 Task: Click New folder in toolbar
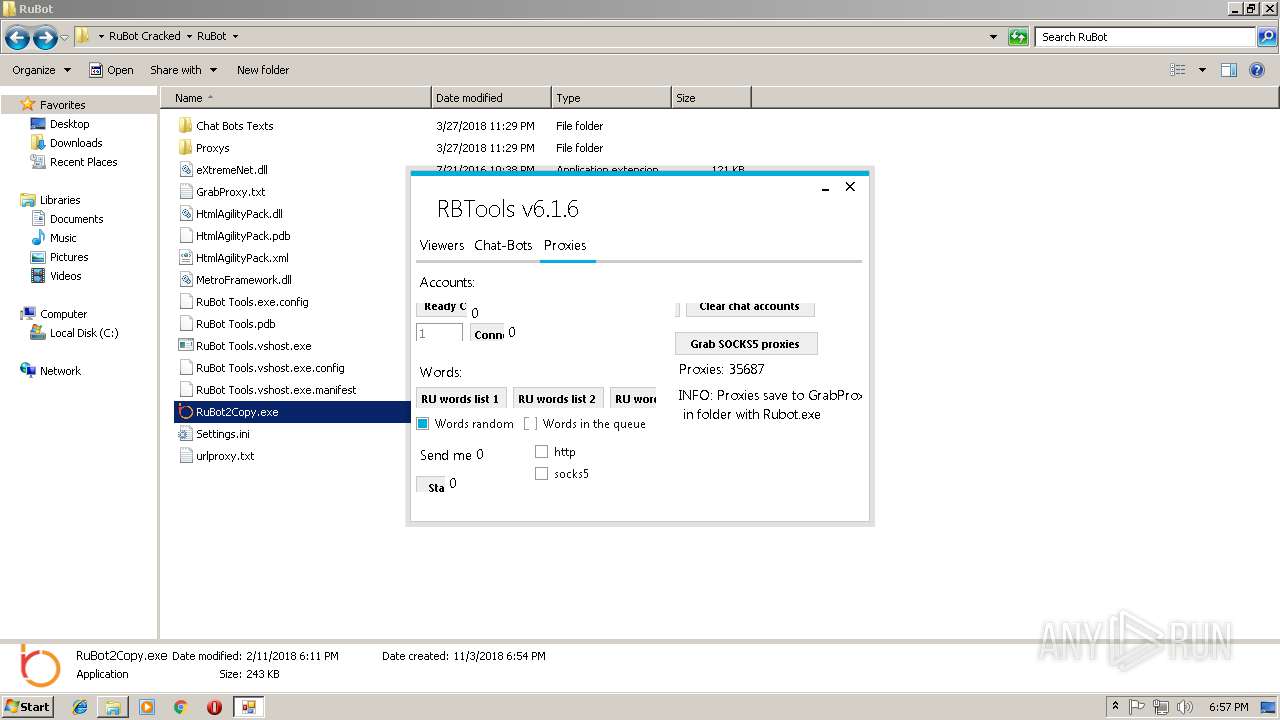[x=263, y=70]
